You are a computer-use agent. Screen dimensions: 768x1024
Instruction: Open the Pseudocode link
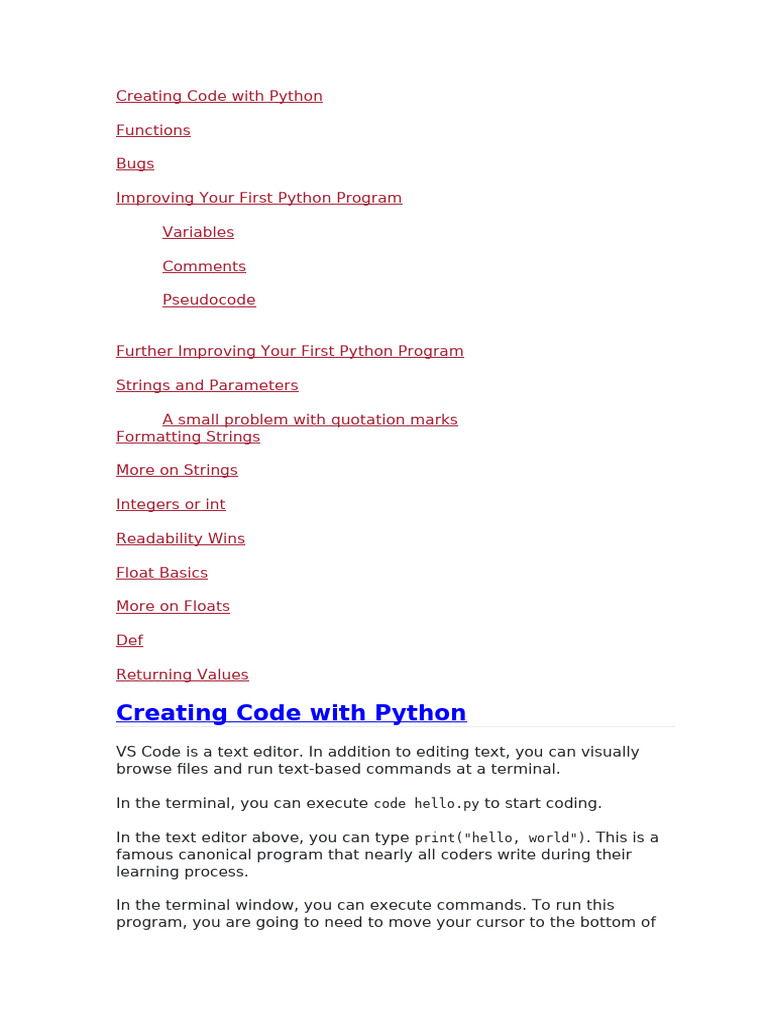(x=209, y=300)
